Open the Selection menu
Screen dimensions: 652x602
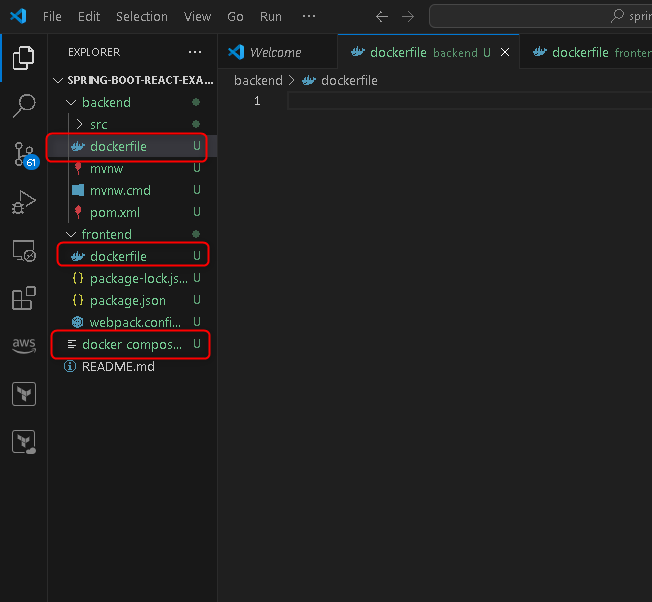pyautogui.click(x=142, y=17)
